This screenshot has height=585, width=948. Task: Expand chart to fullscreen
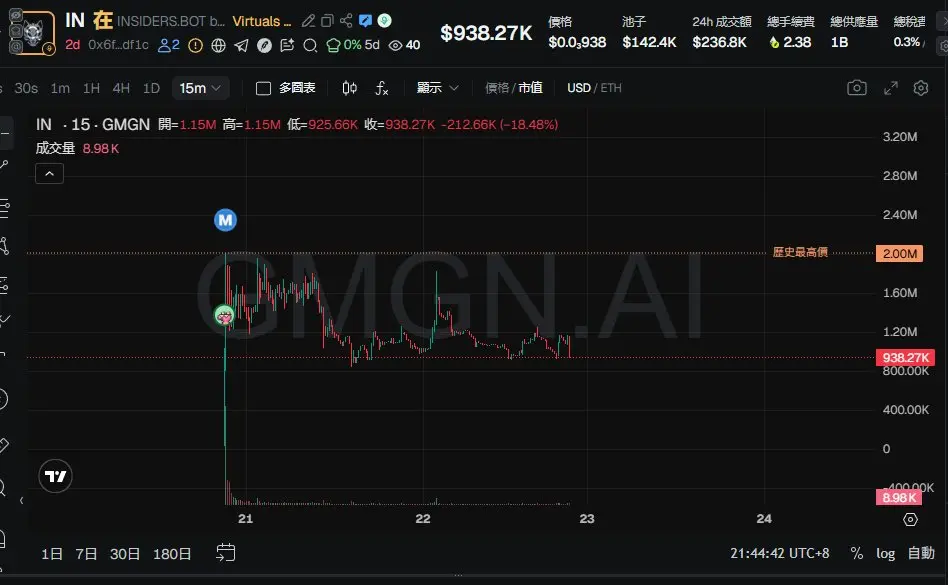(x=891, y=88)
